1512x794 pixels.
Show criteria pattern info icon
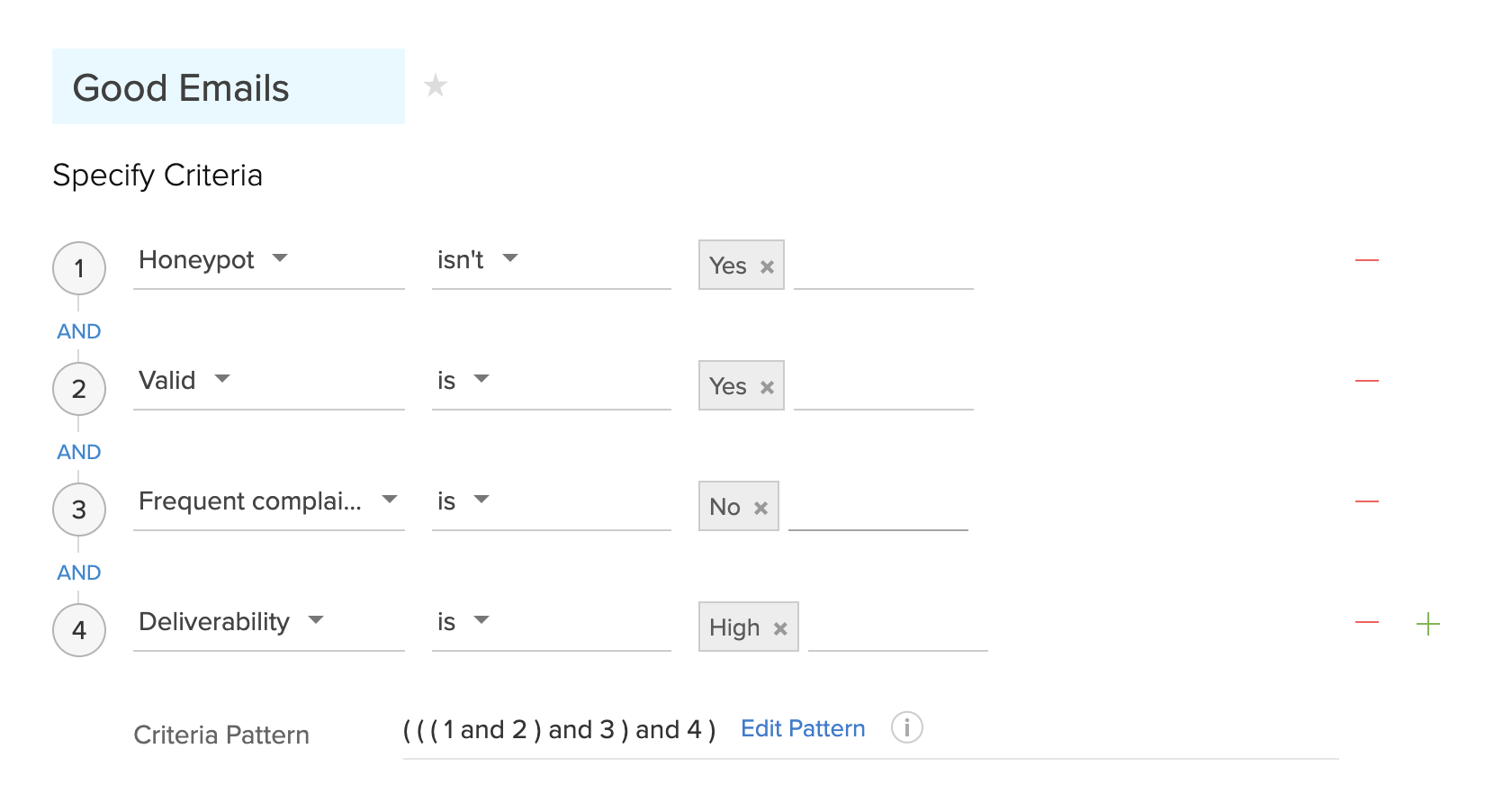pyautogui.click(x=906, y=727)
